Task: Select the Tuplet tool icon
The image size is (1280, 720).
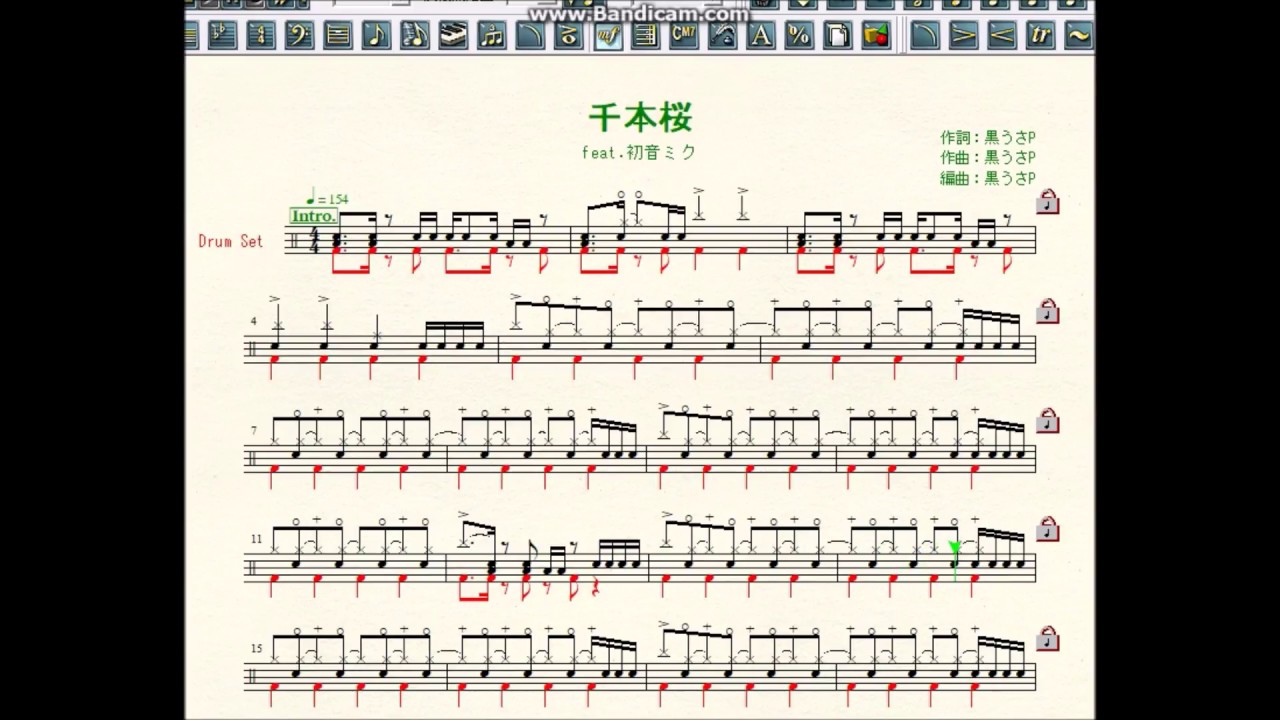Action: pos(492,36)
